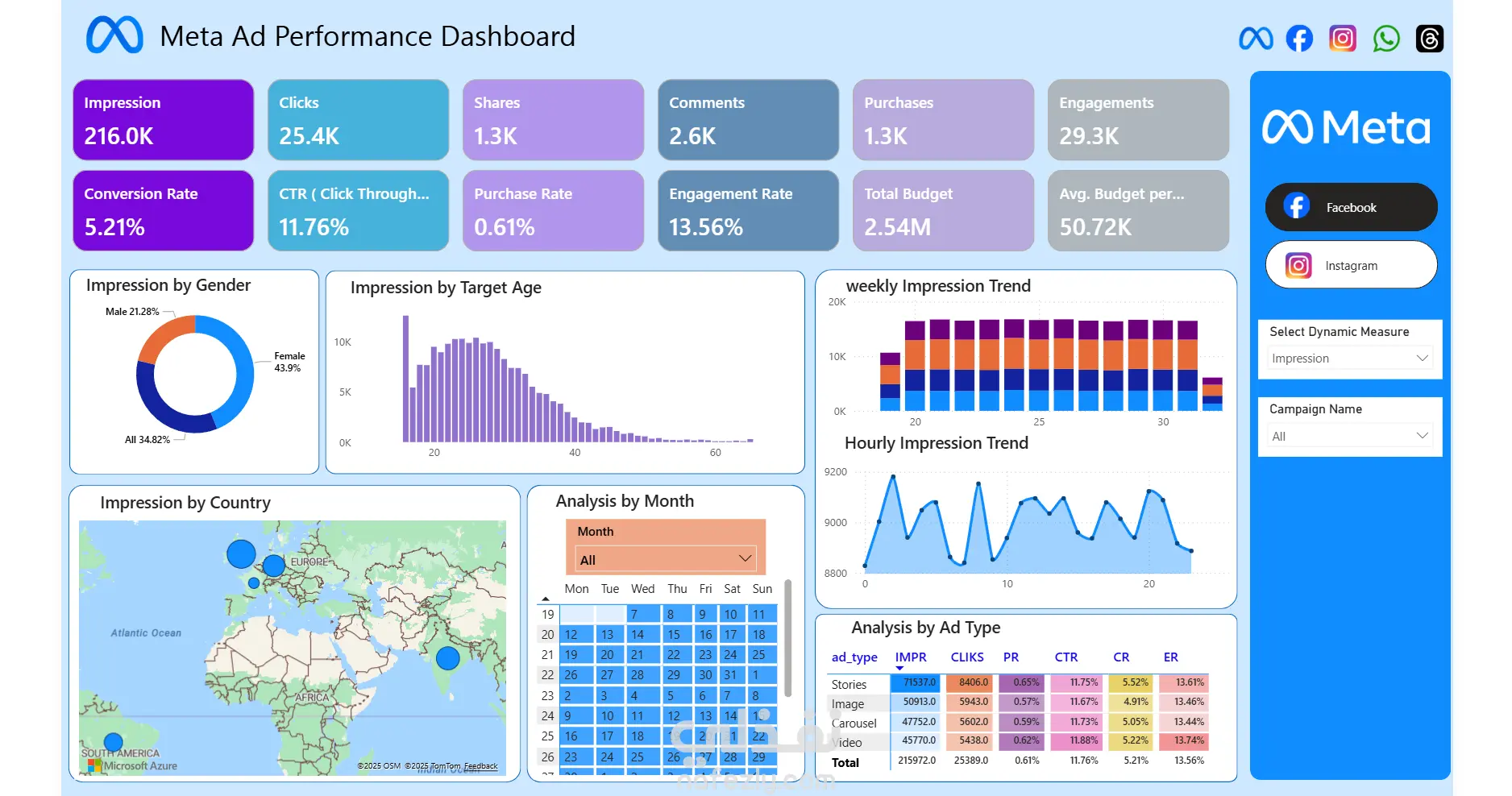1512x796 pixels.
Task: Click the large map bubble over the United Kingdom
Action: 241,553
